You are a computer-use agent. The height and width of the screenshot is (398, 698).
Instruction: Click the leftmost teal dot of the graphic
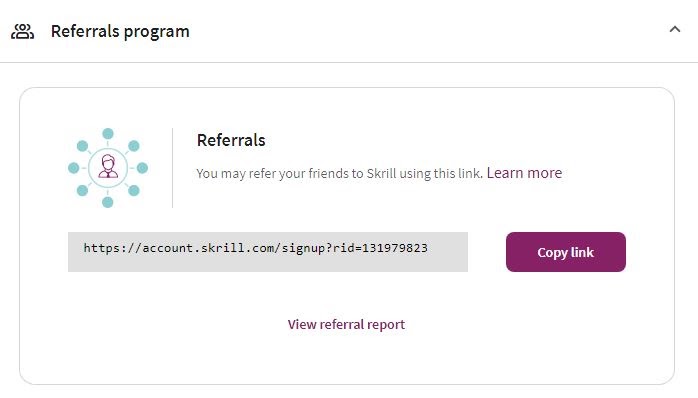coord(73,168)
